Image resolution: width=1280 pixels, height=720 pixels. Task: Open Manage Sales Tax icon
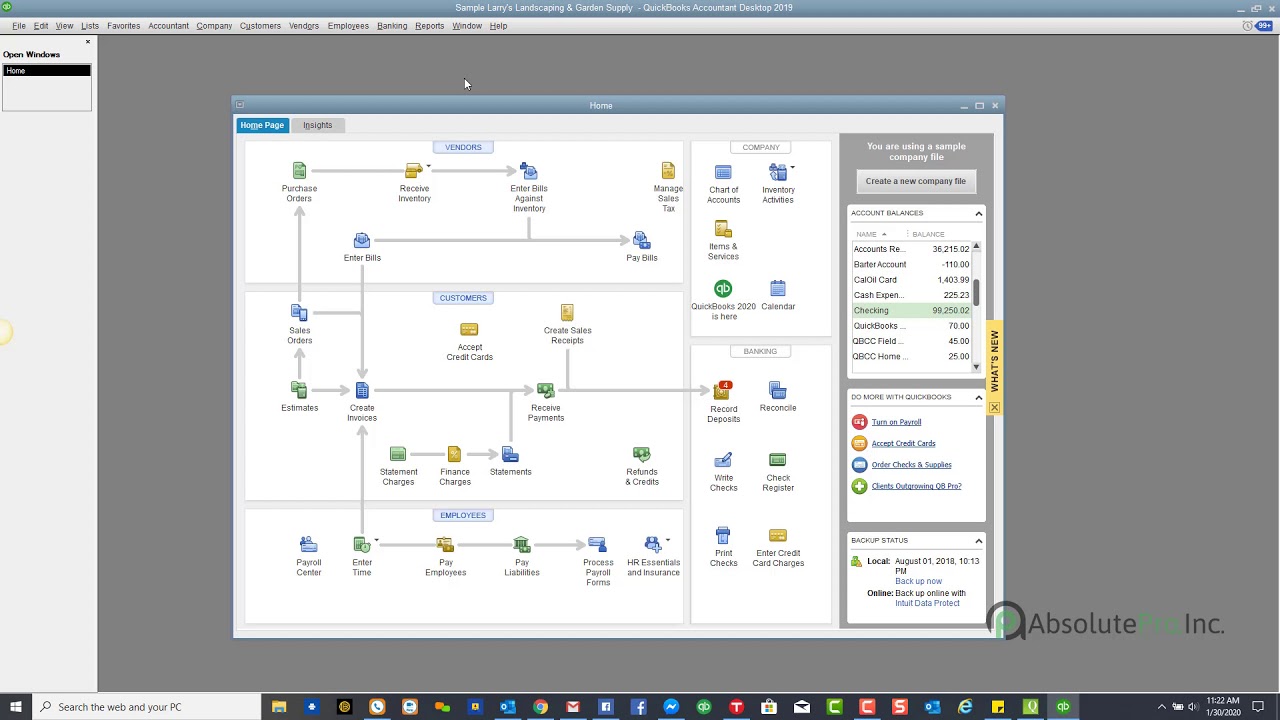(x=668, y=171)
